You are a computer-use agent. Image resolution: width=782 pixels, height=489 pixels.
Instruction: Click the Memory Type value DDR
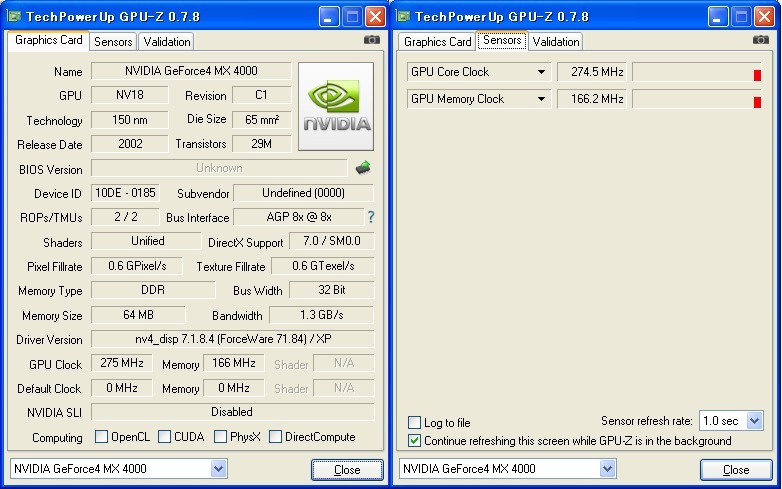click(x=153, y=290)
